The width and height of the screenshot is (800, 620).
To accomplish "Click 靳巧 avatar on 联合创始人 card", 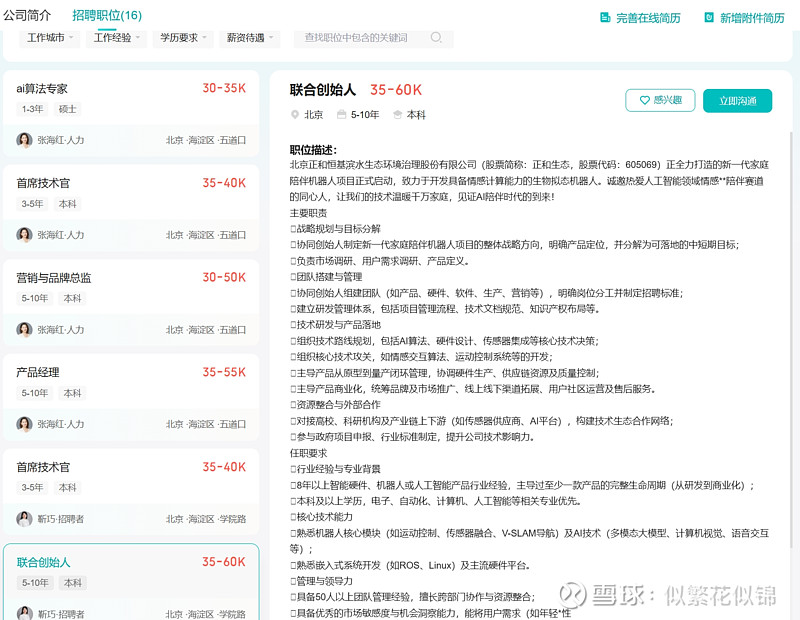I will (24, 613).
